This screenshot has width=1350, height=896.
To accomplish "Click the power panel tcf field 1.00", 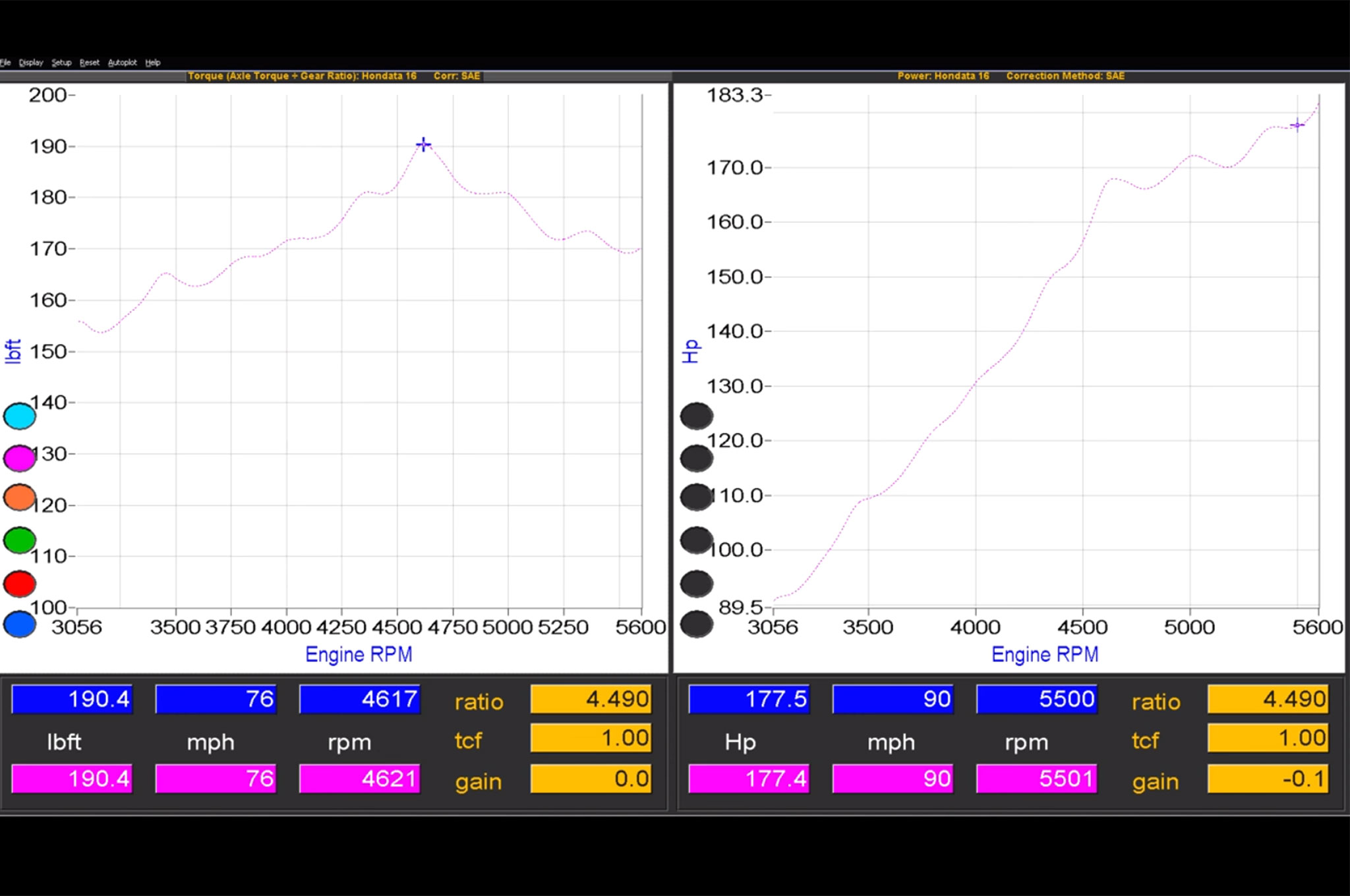I will point(1268,738).
